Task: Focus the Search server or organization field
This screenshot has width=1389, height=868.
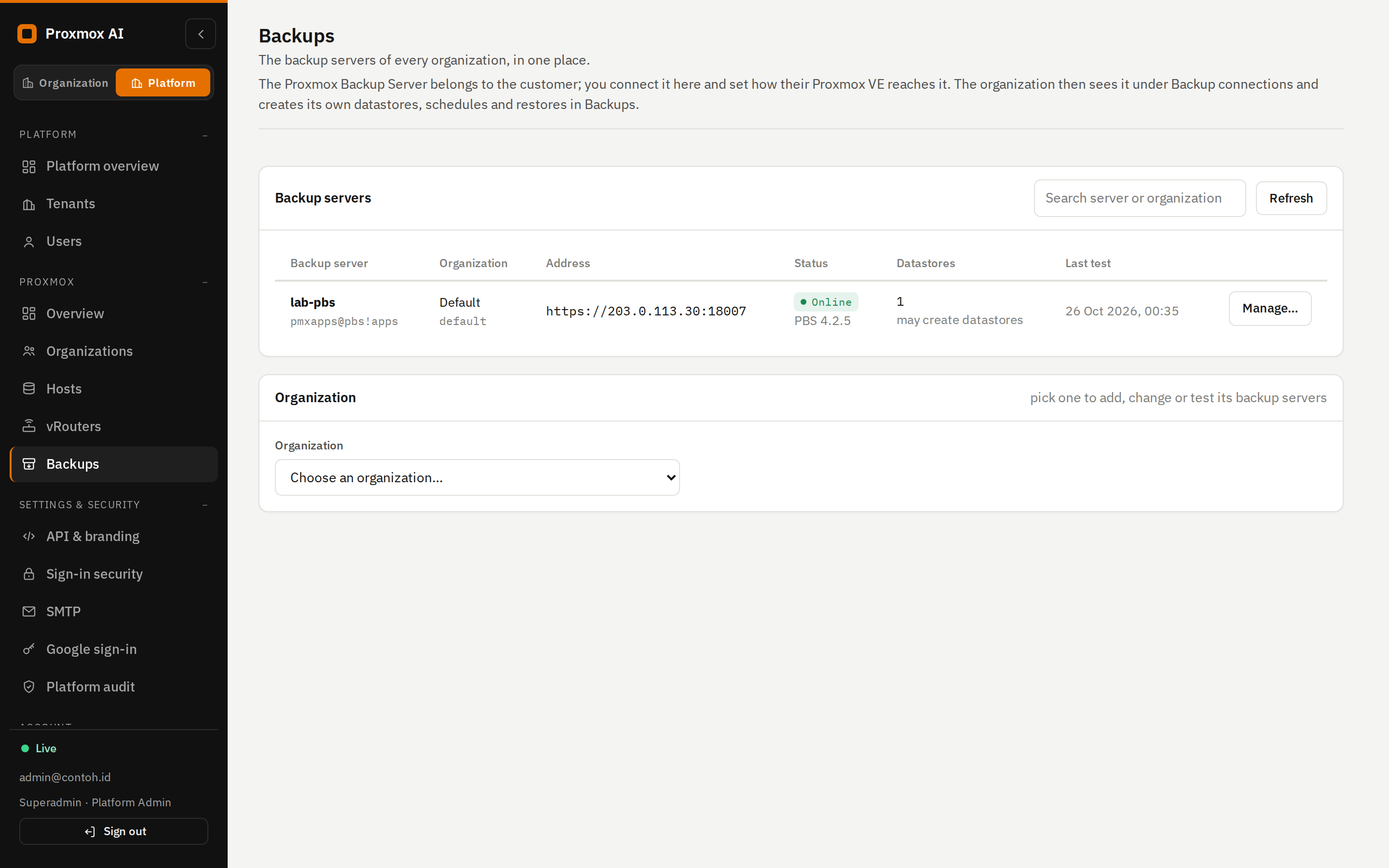Action: click(x=1139, y=198)
